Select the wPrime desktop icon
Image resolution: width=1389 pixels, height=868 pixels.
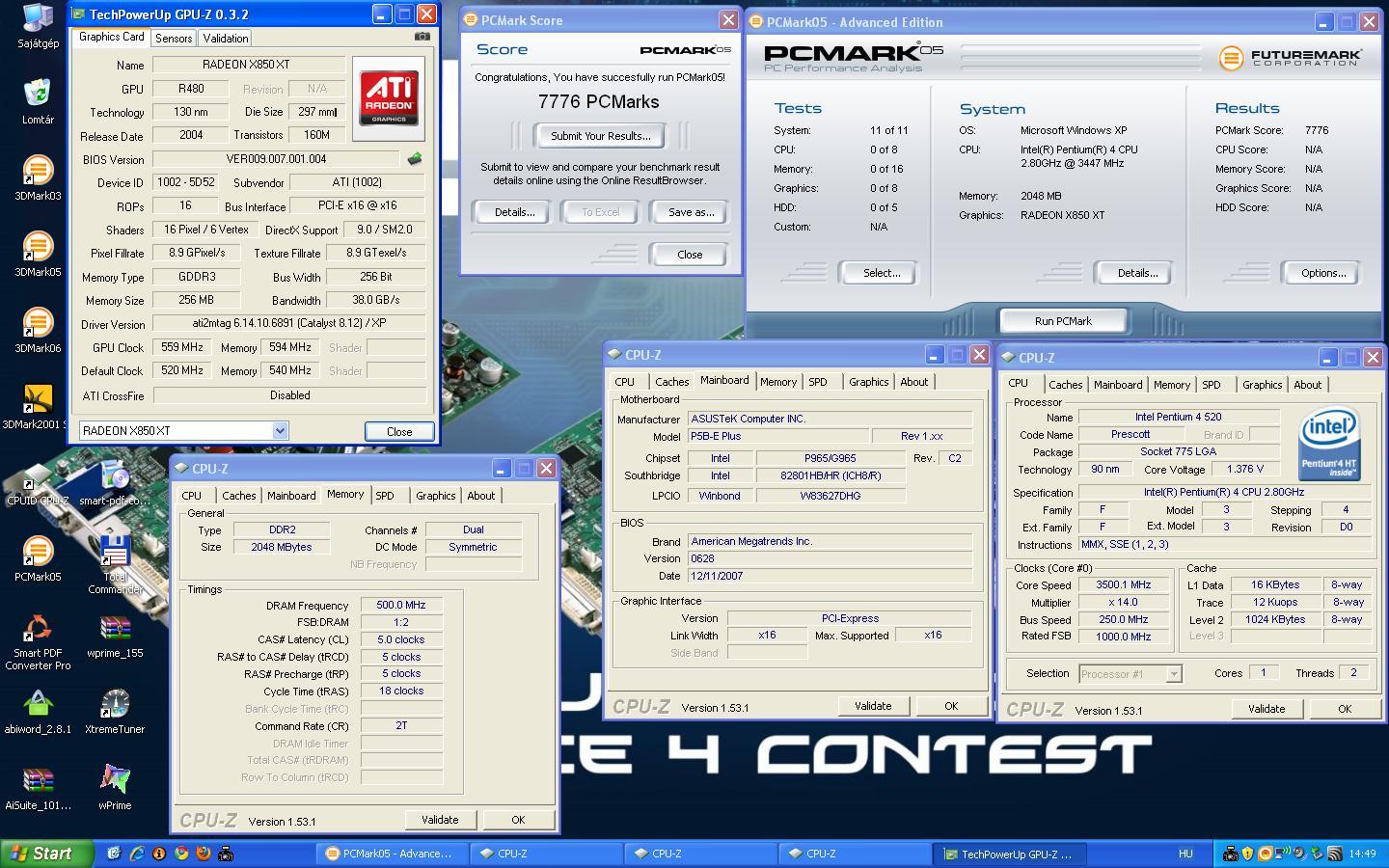click(115, 787)
